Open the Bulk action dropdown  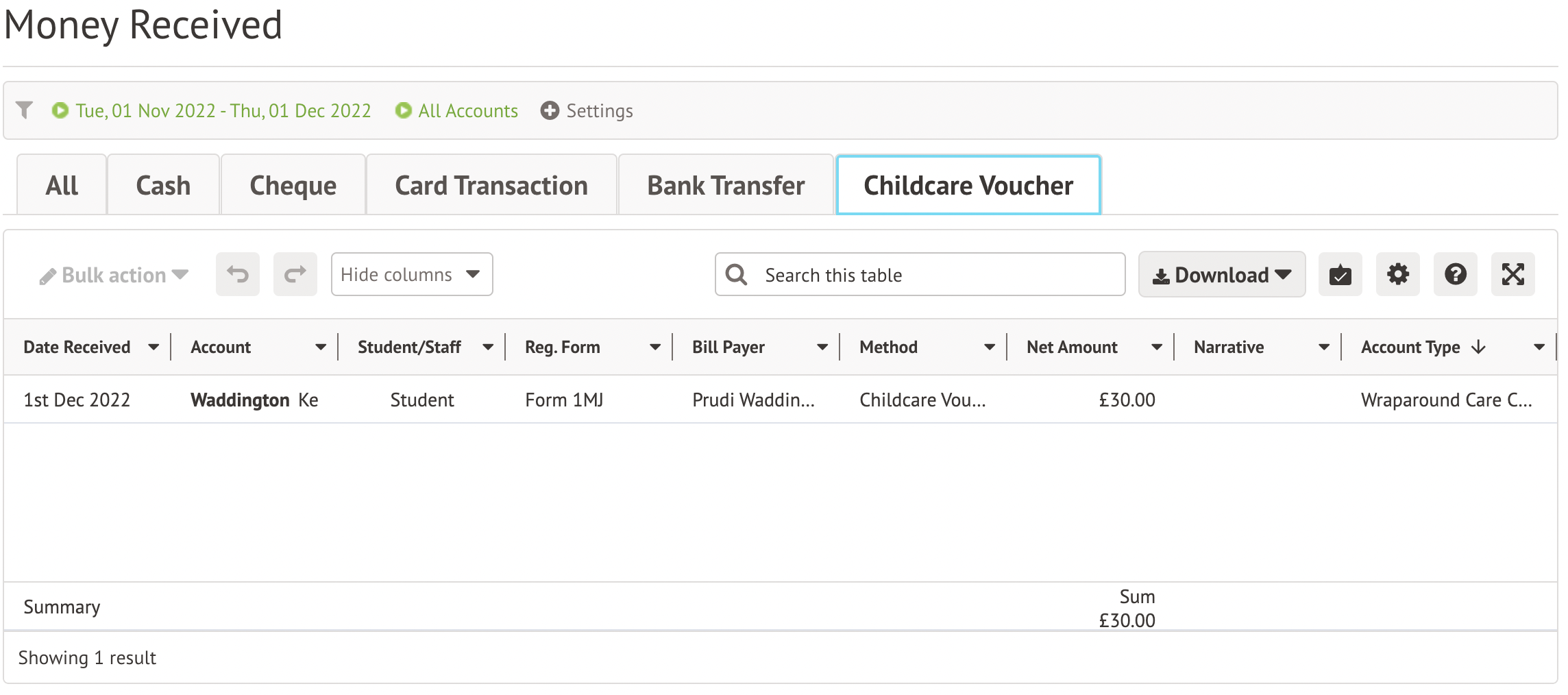tap(114, 275)
